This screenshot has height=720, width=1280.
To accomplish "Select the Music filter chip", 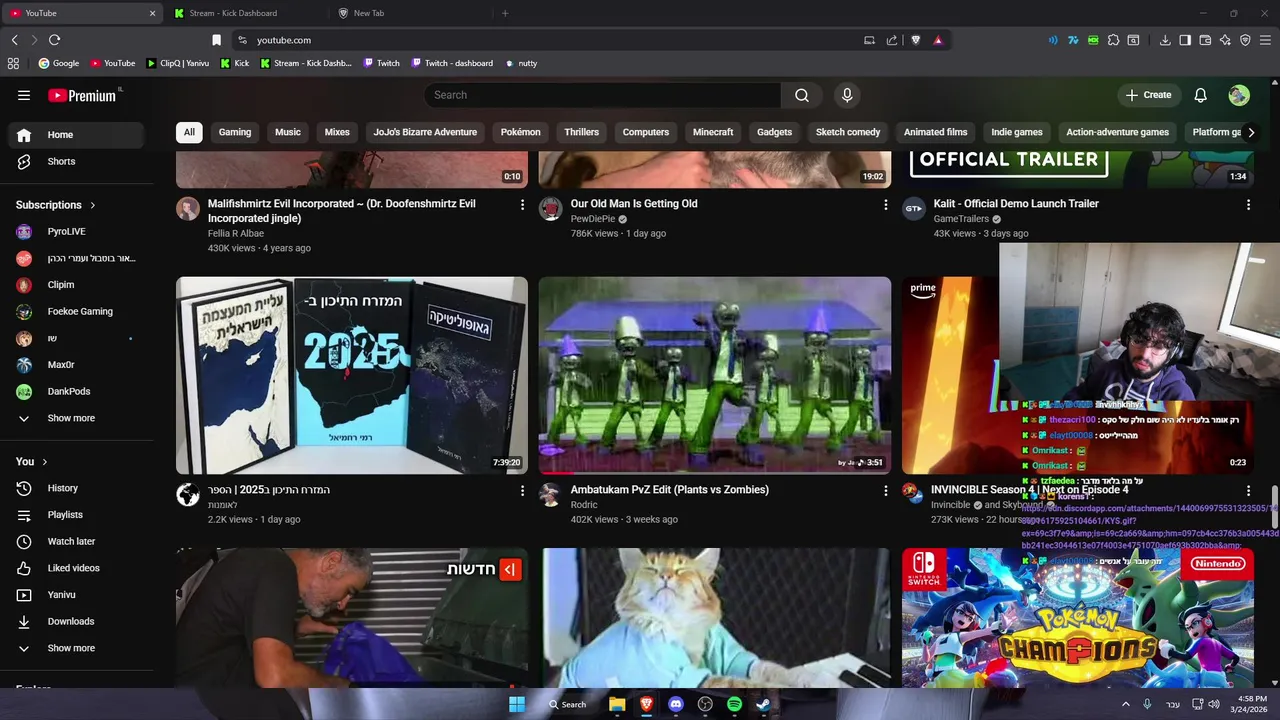I will [288, 132].
